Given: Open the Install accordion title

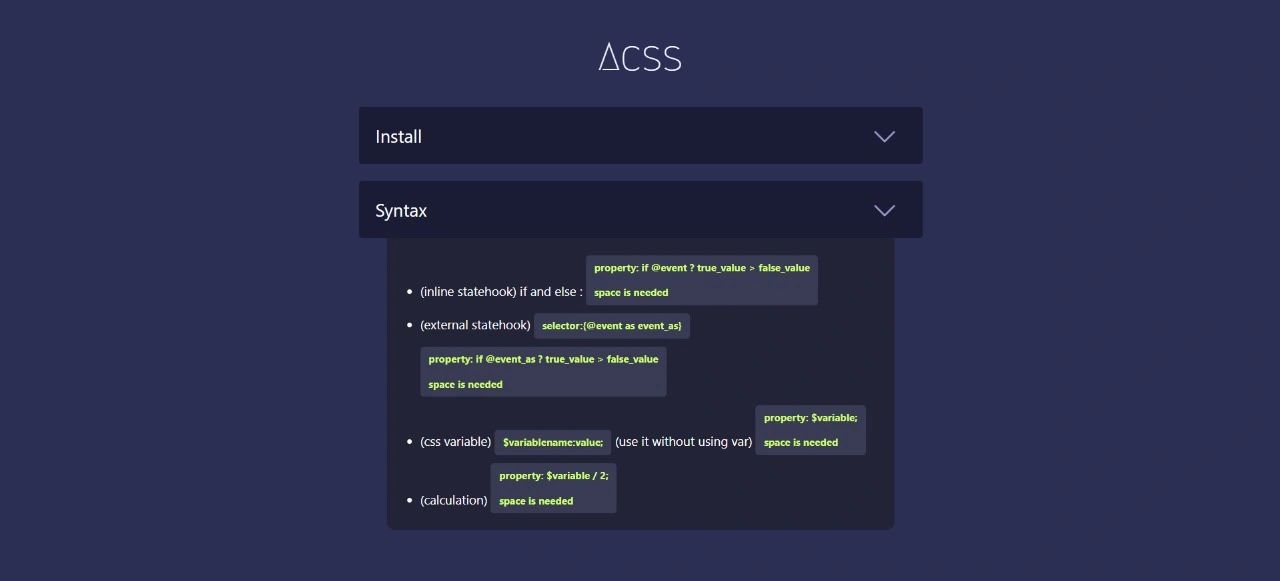Looking at the screenshot, I should 398,137.
